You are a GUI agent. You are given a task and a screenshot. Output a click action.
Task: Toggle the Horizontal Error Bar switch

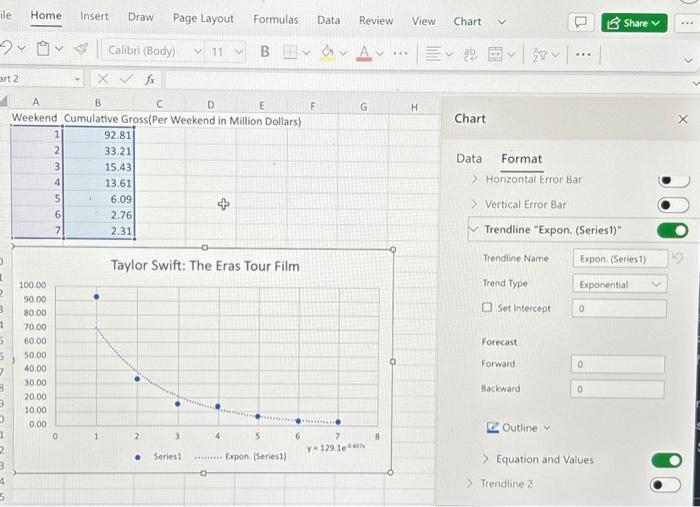coord(673,180)
